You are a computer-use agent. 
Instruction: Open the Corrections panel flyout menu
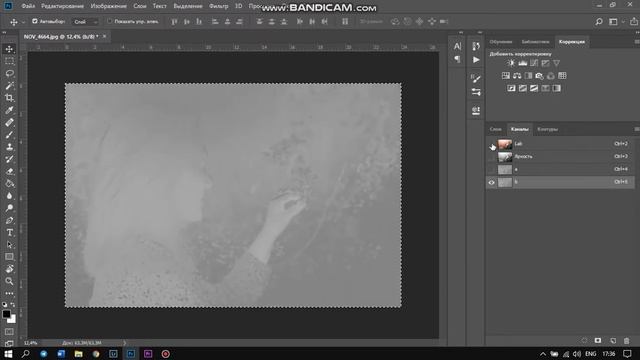(636, 42)
